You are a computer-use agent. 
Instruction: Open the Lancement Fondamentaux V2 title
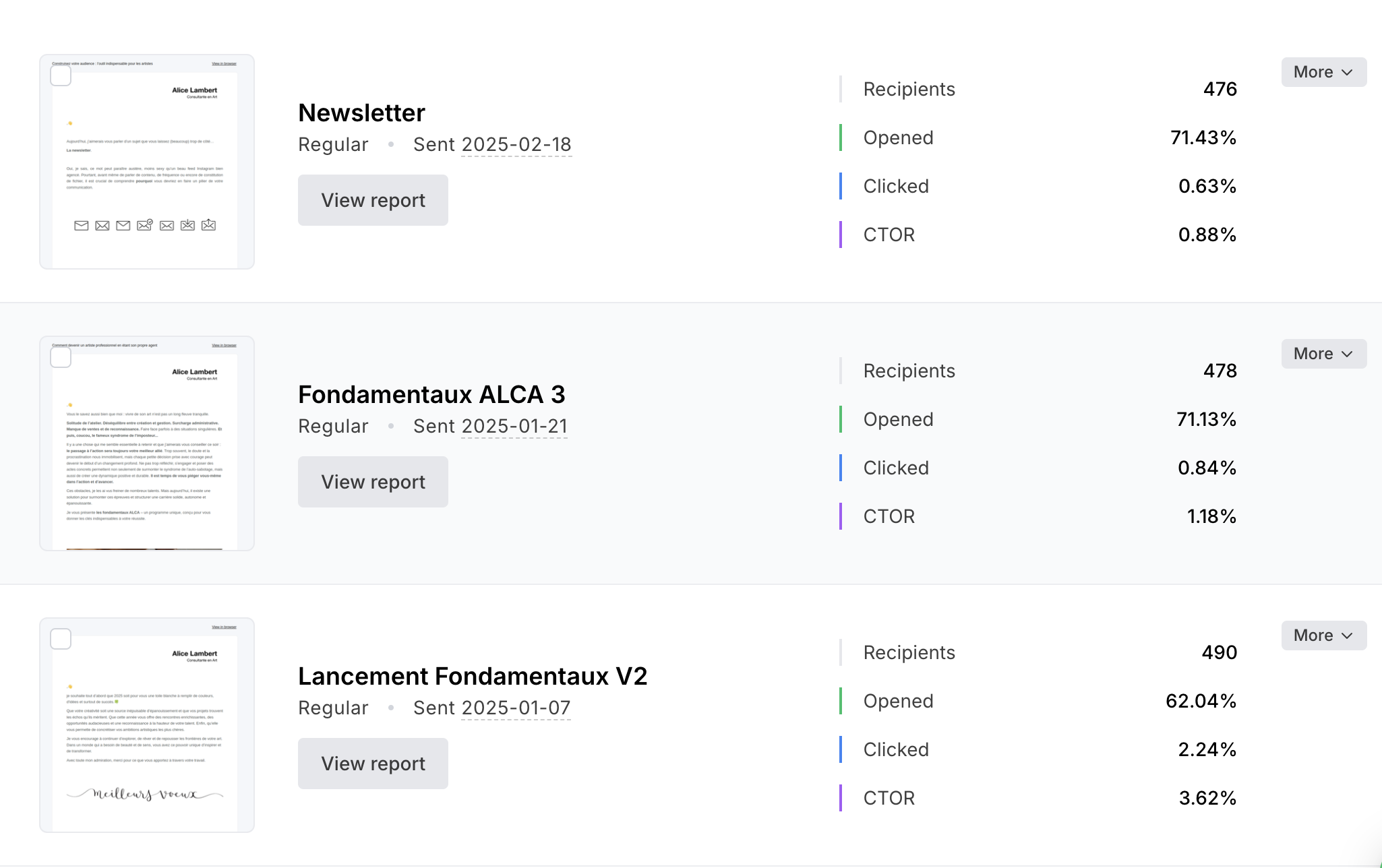click(473, 676)
